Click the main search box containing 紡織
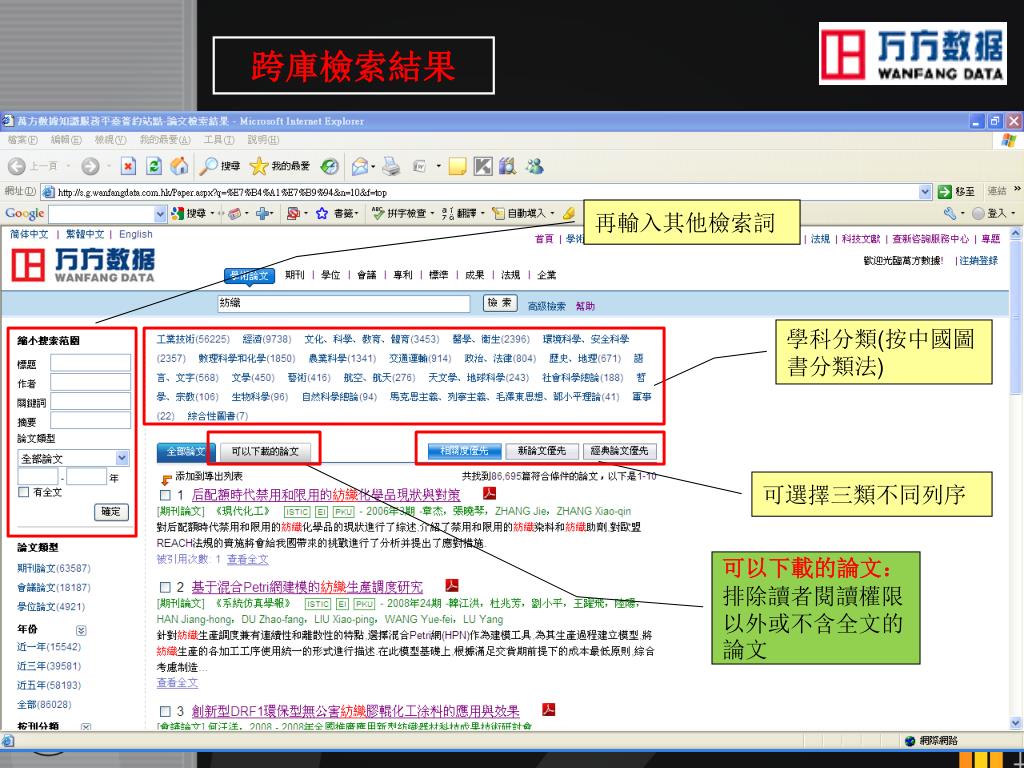1024x768 pixels. click(x=344, y=303)
